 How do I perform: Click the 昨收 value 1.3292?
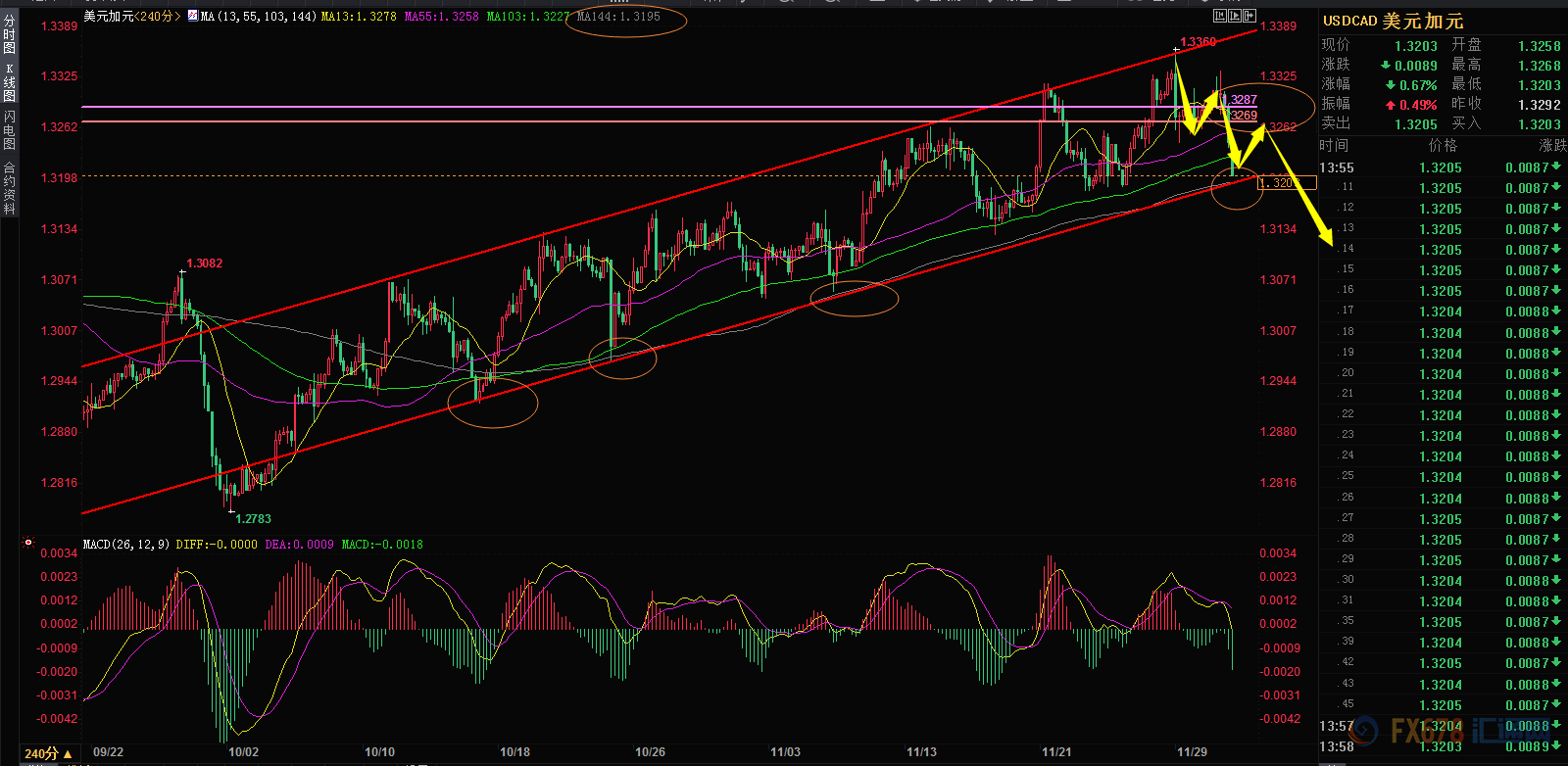(x=1540, y=105)
